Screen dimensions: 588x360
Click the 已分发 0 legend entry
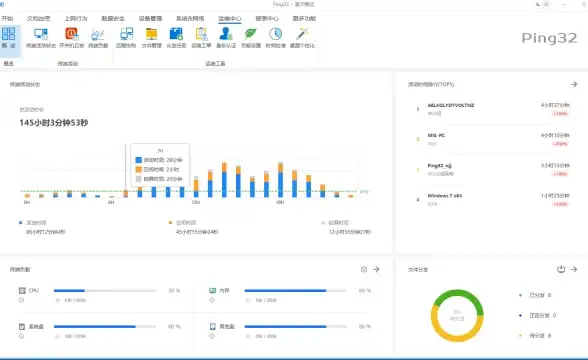536,295
